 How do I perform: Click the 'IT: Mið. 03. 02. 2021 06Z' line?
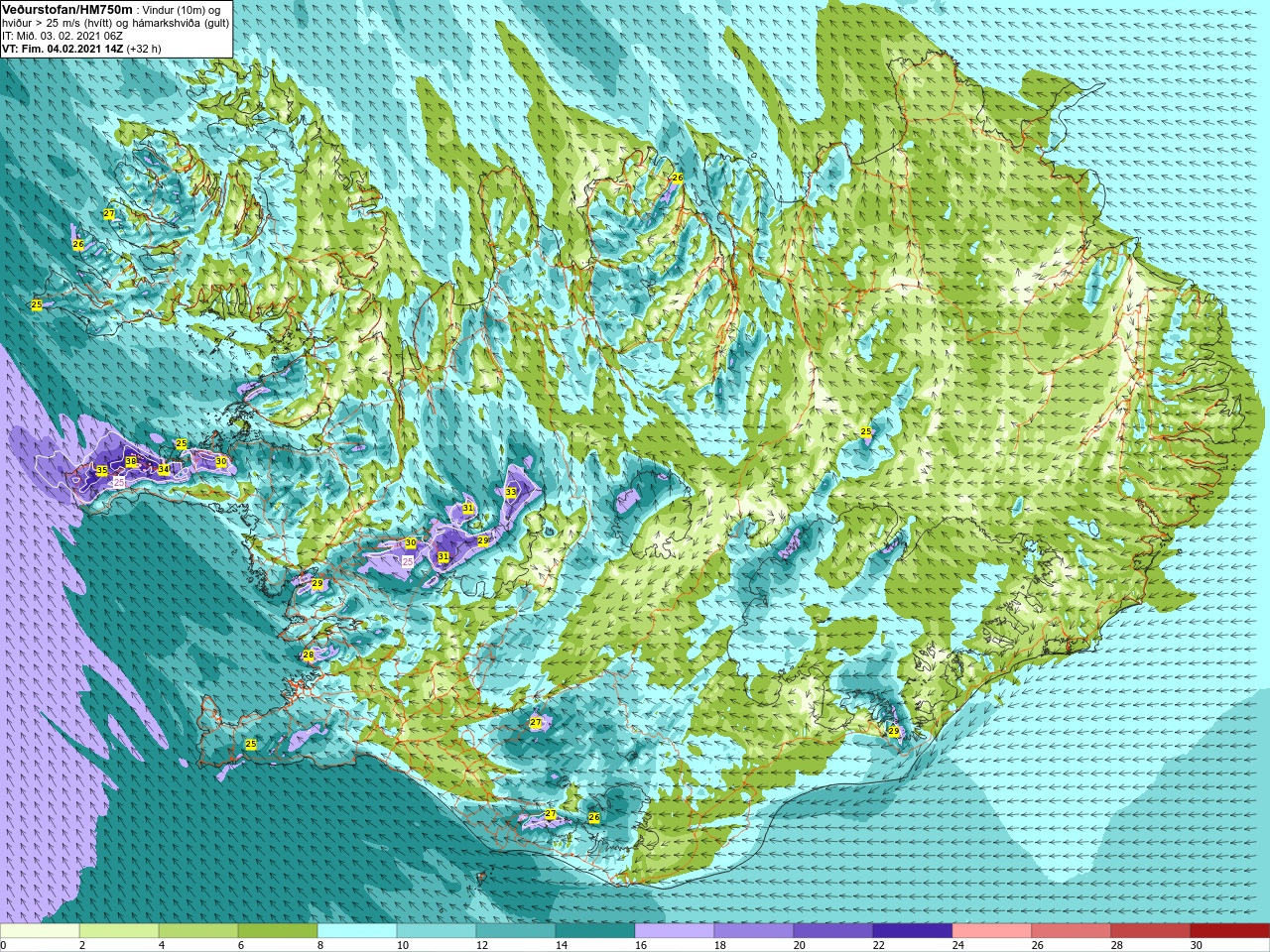tap(63, 36)
